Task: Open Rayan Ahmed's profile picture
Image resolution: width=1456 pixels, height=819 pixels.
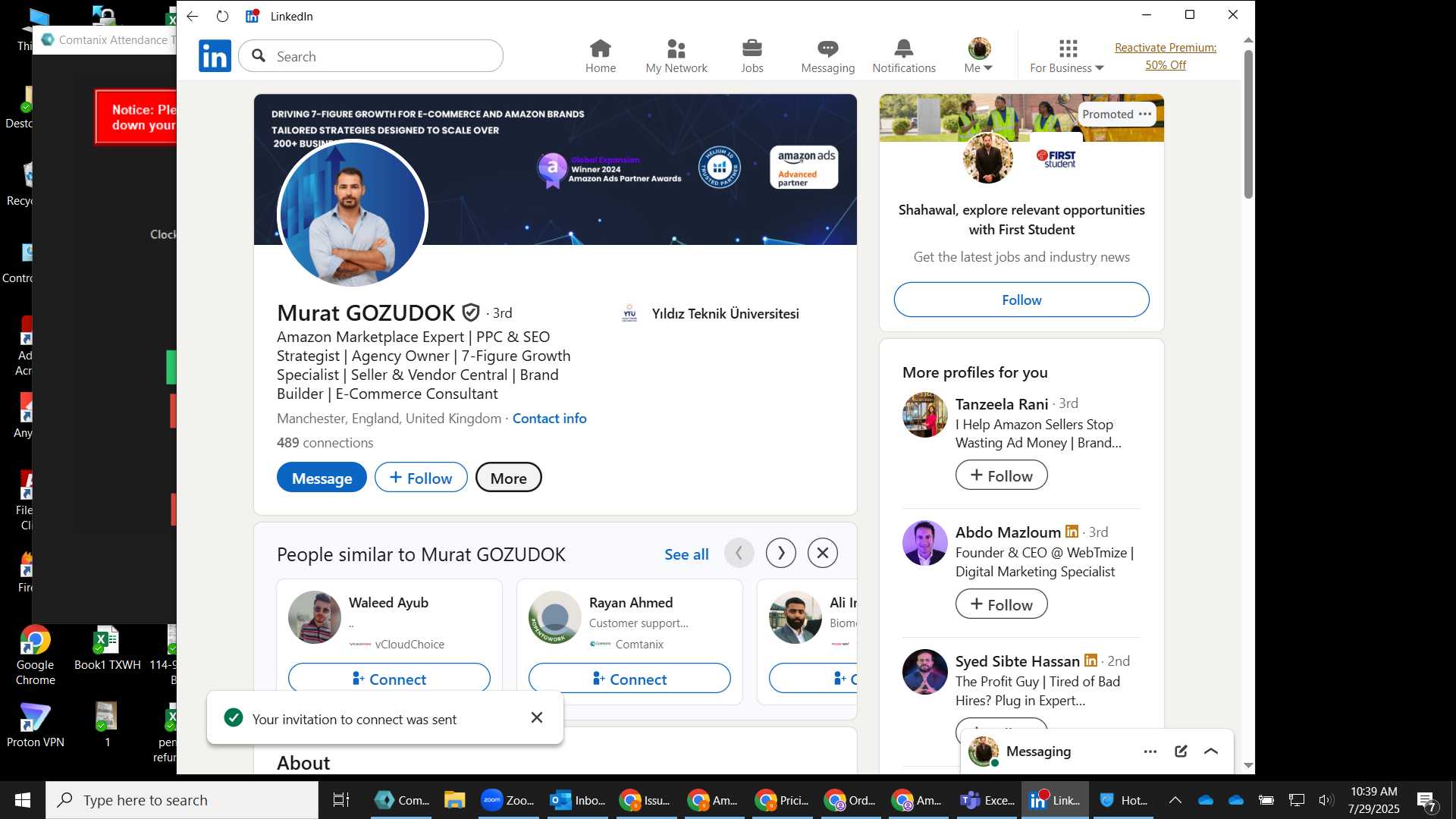Action: coord(555,617)
